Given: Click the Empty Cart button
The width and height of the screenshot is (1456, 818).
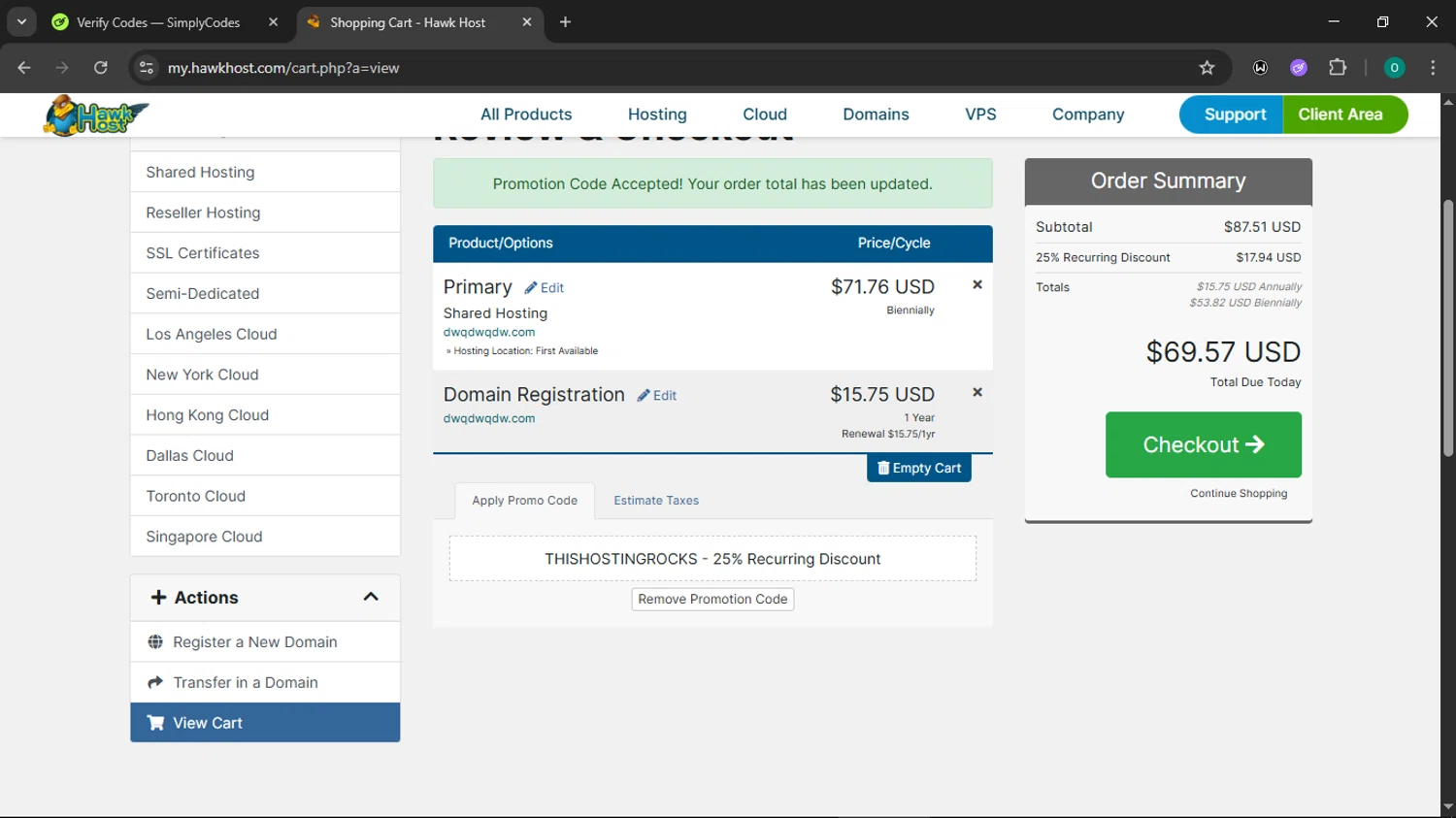Looking at the screenshot, I should pyautogui.click(x=919, y=468).
